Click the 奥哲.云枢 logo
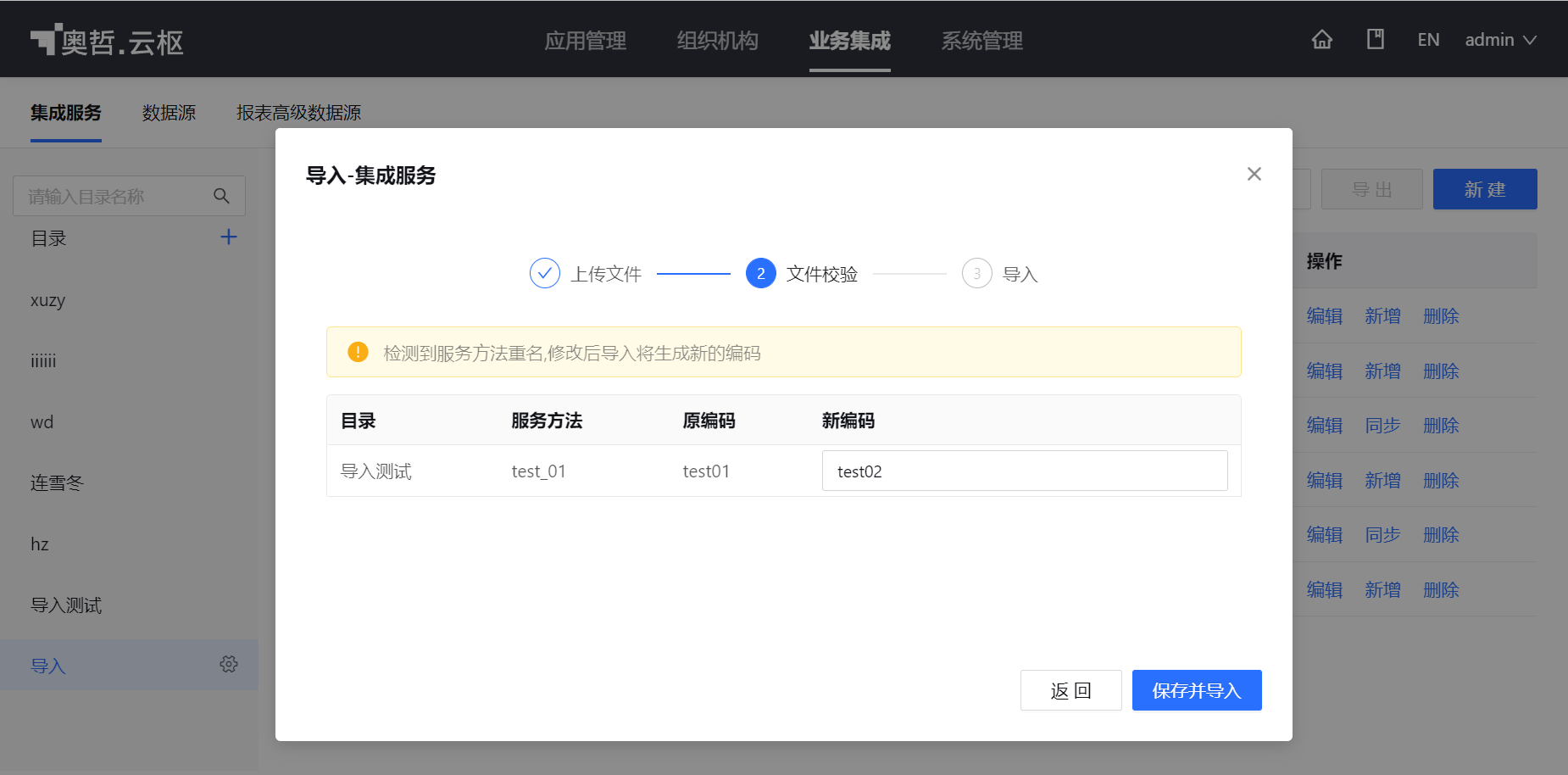The image size is (1568, 775). tap(107, 41)
